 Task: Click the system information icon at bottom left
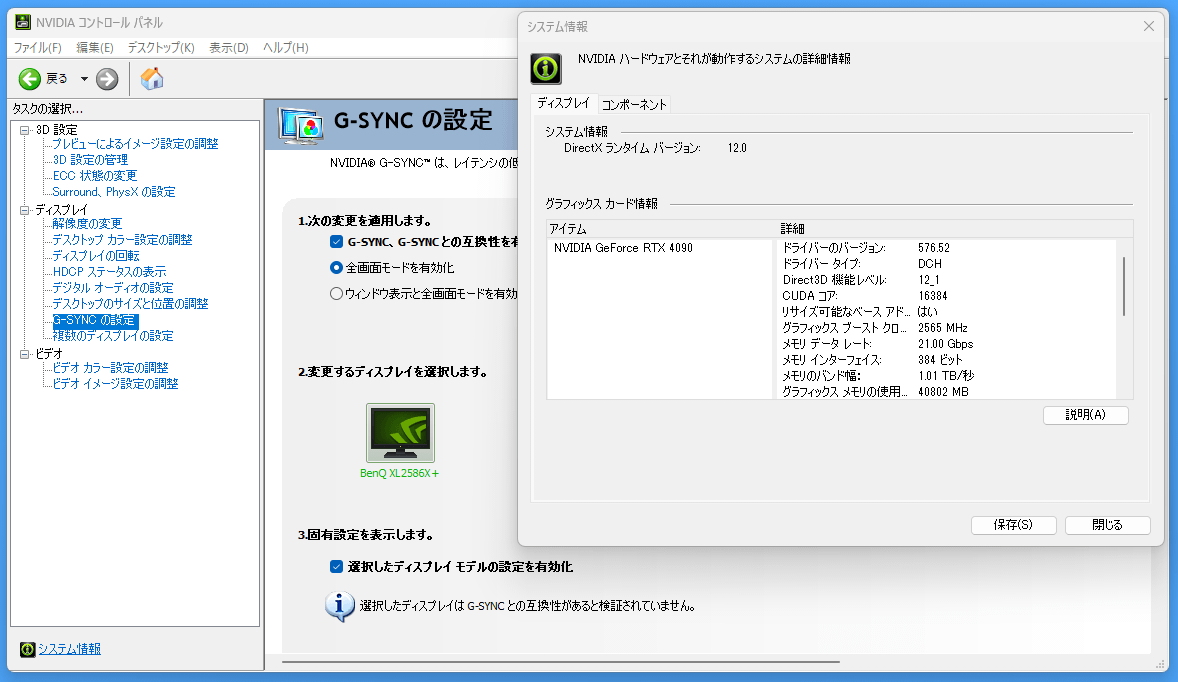(28, 650)
